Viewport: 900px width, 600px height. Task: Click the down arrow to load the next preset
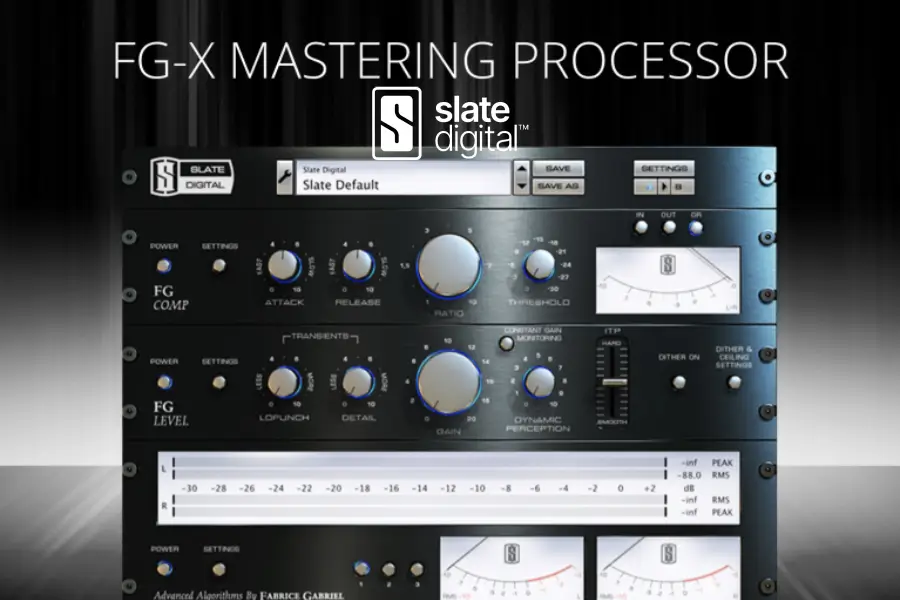coord(521,187)
